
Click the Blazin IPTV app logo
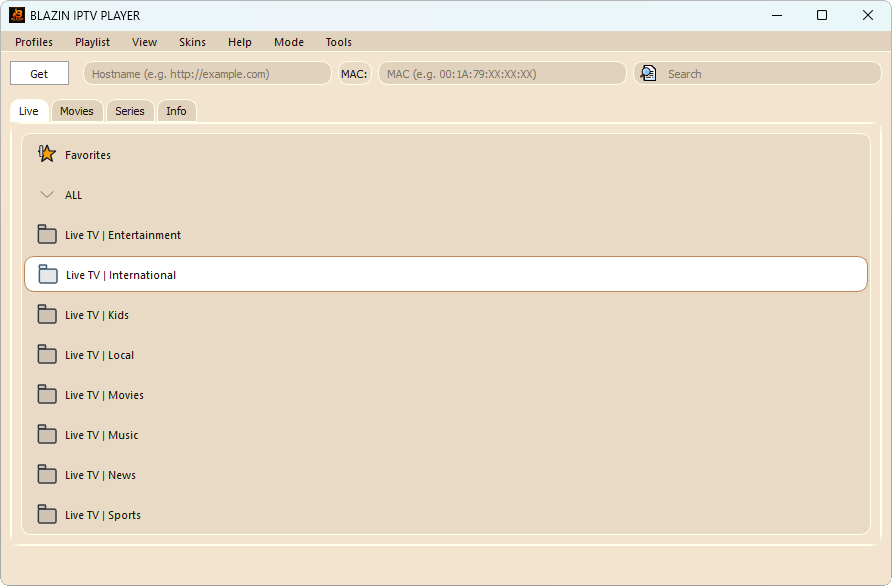click(17, 15)
